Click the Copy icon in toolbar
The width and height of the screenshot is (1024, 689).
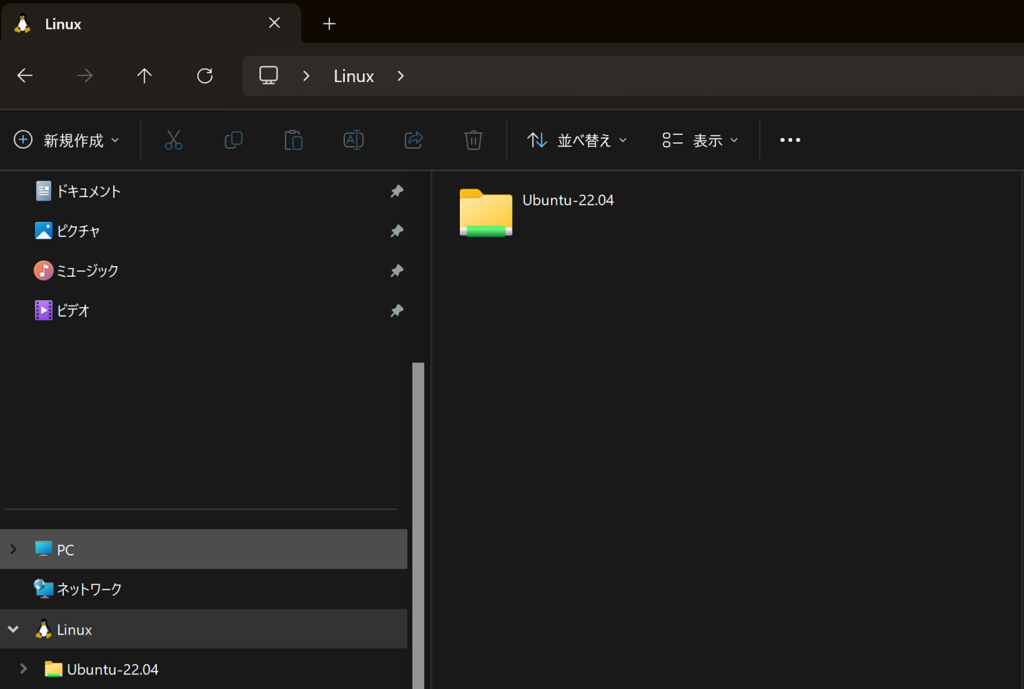(x=233, y=140)
